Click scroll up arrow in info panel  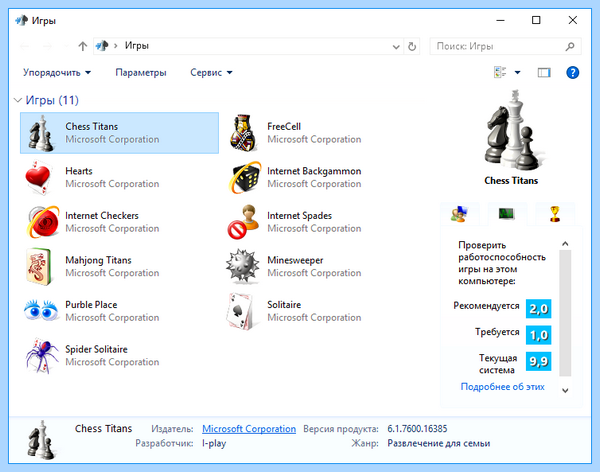[x=565, y=244]
